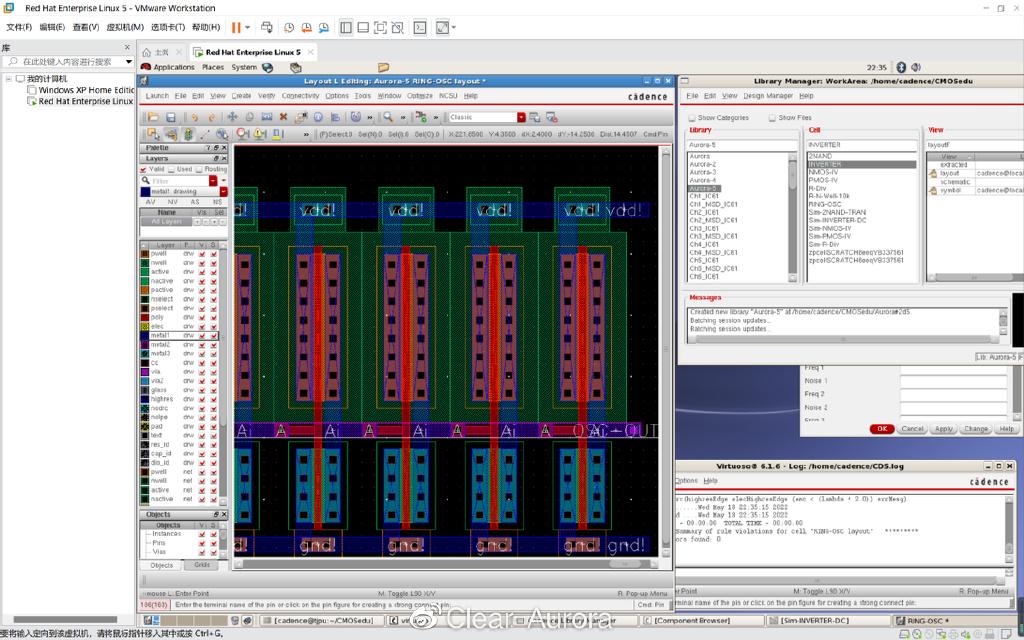This screenshot has width=1024, height=640.
Task: Click the red diagonal ruler icon
Action: pos(205,134)
